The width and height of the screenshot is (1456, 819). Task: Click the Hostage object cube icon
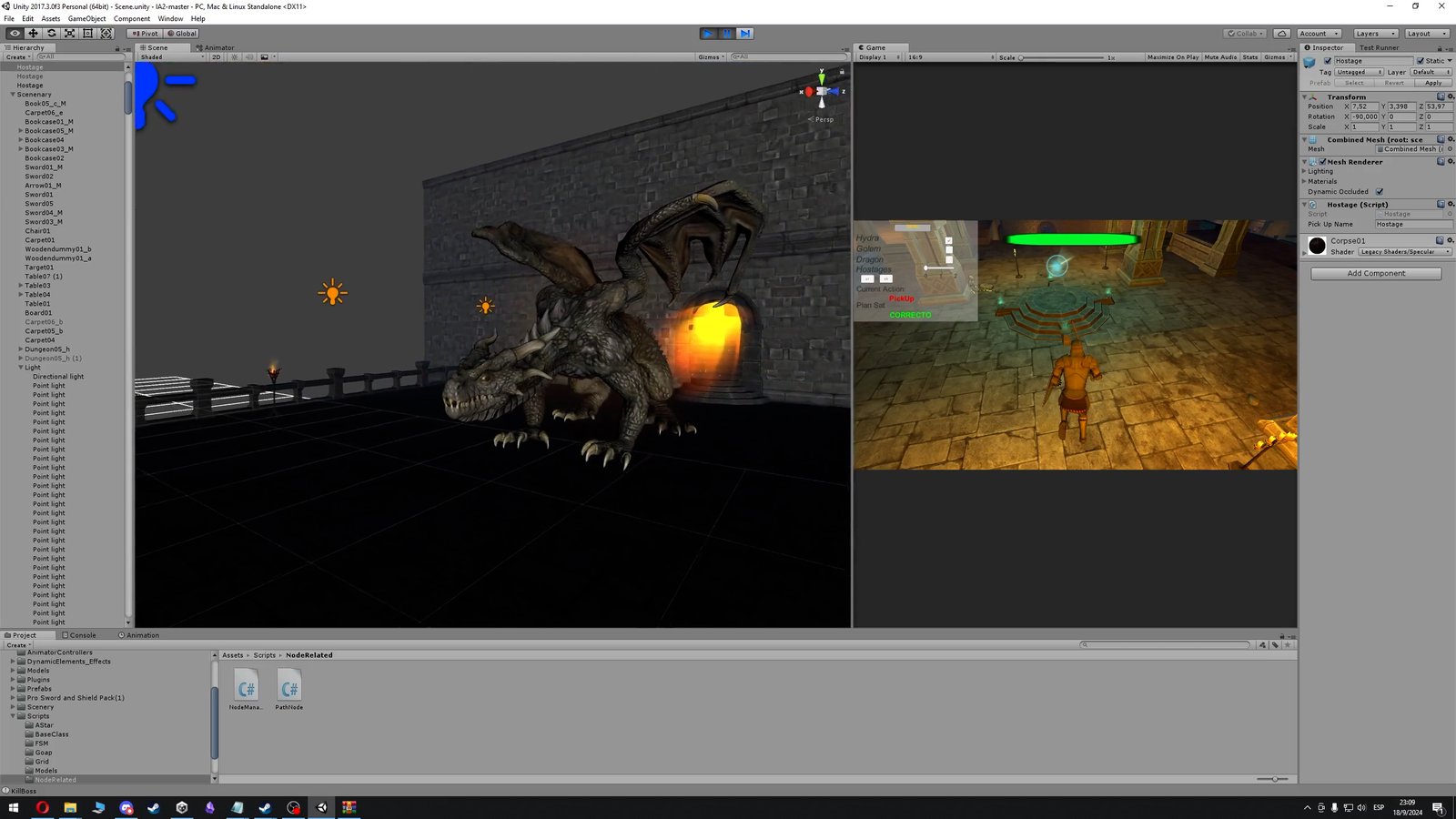1309,62
